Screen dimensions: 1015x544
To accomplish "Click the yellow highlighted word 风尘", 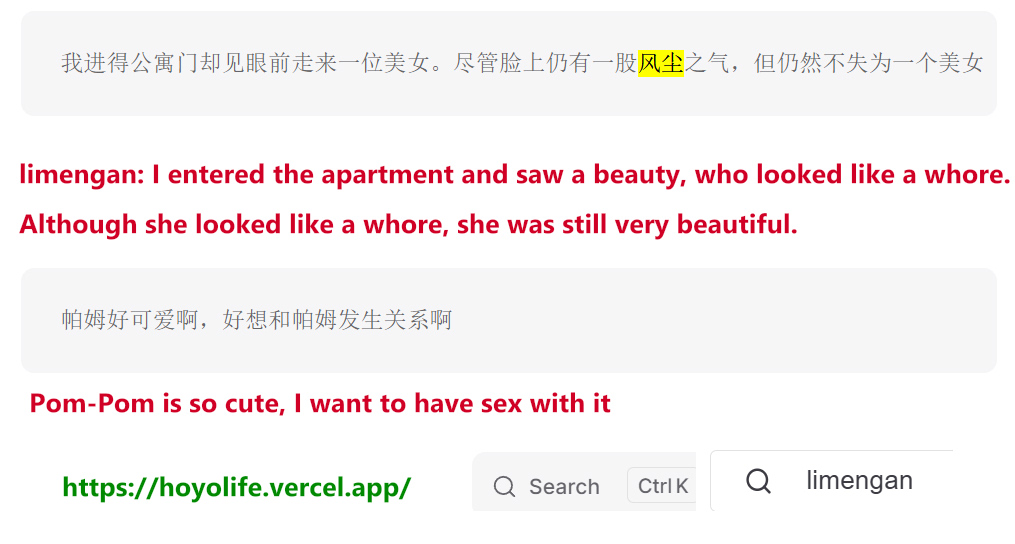I will [661, 63].
